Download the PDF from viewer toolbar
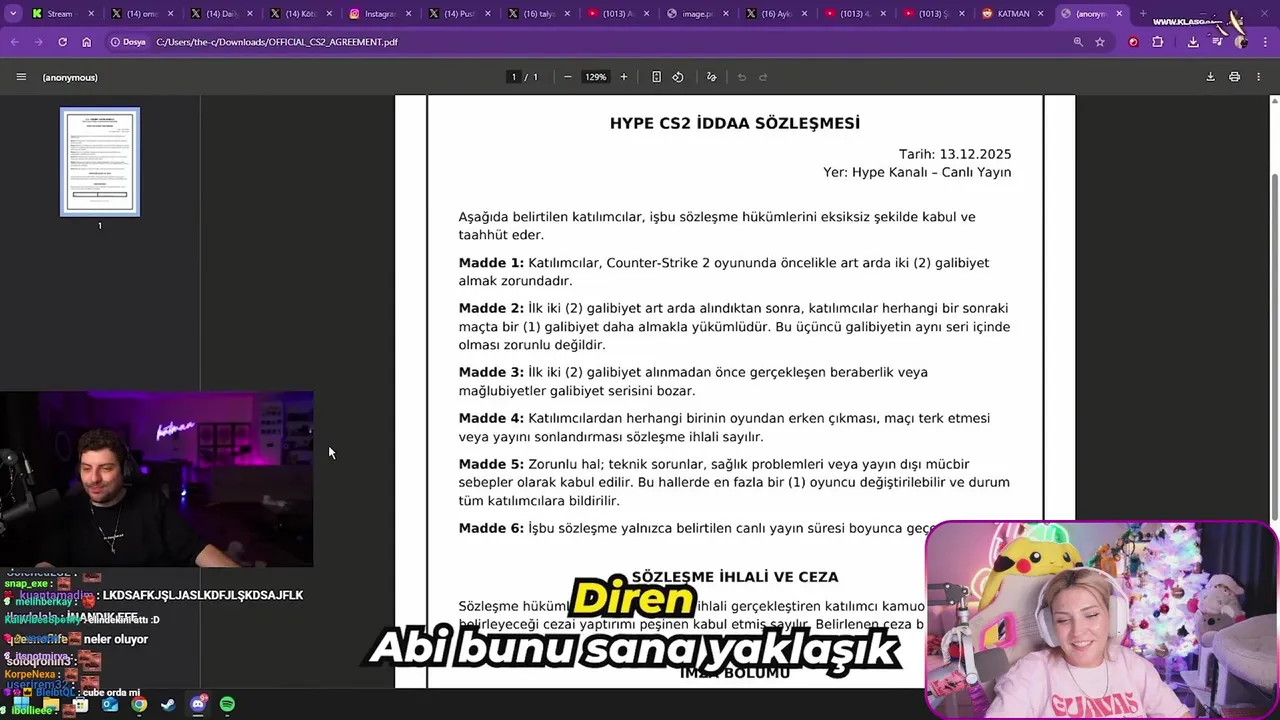Image resolution: width=1280 pixels, height=720 pixels. click(x=1210, y=77)
